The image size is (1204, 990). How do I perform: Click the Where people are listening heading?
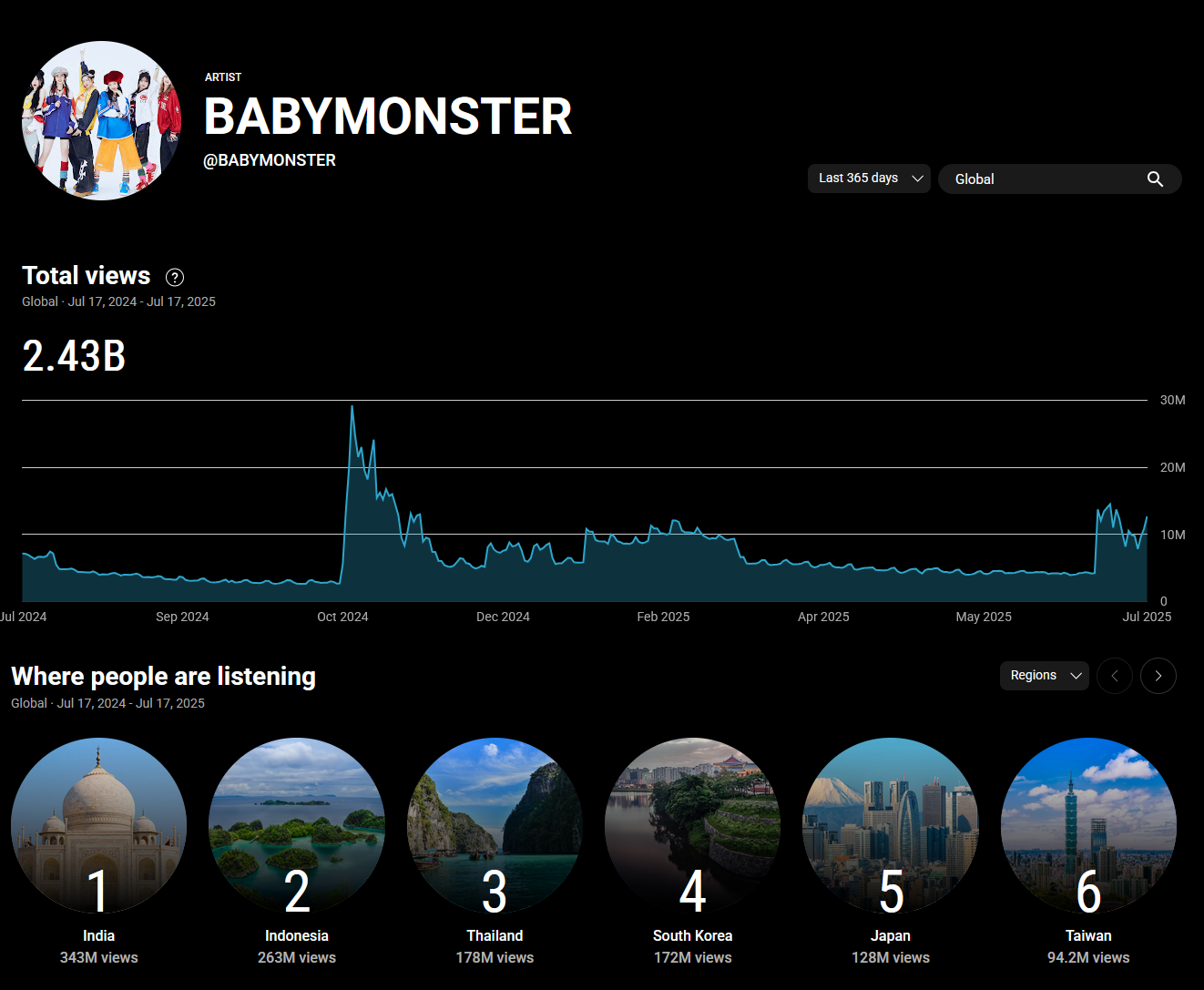pyautogui.click(x=164, y=677)
